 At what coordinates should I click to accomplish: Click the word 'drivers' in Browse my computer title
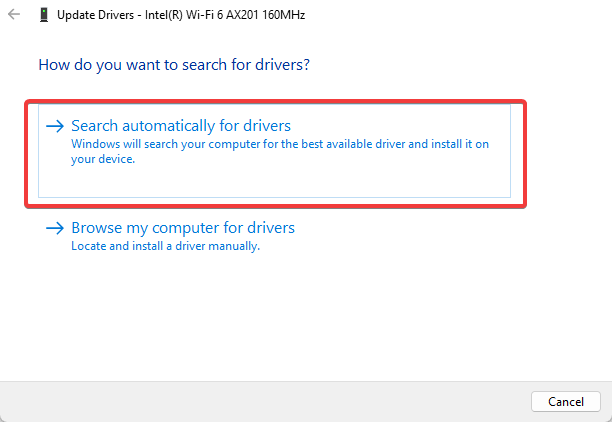tap(271, 228)
